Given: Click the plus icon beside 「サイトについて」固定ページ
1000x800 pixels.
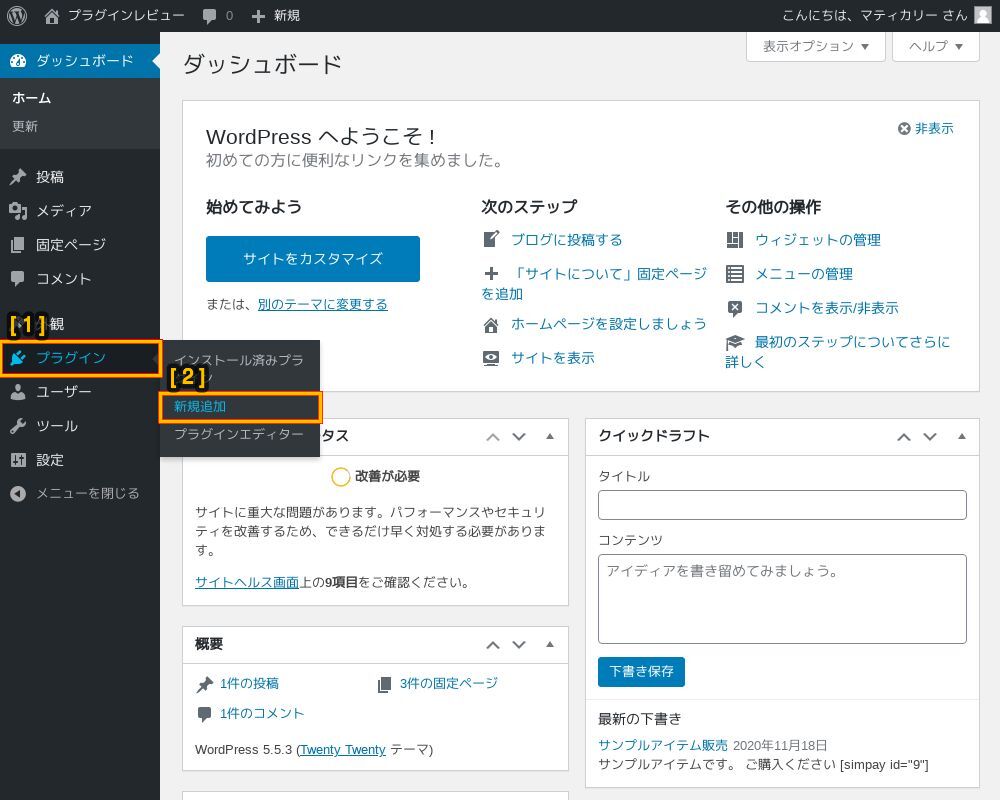Looking at the screenshot, I should click(491, 274).
